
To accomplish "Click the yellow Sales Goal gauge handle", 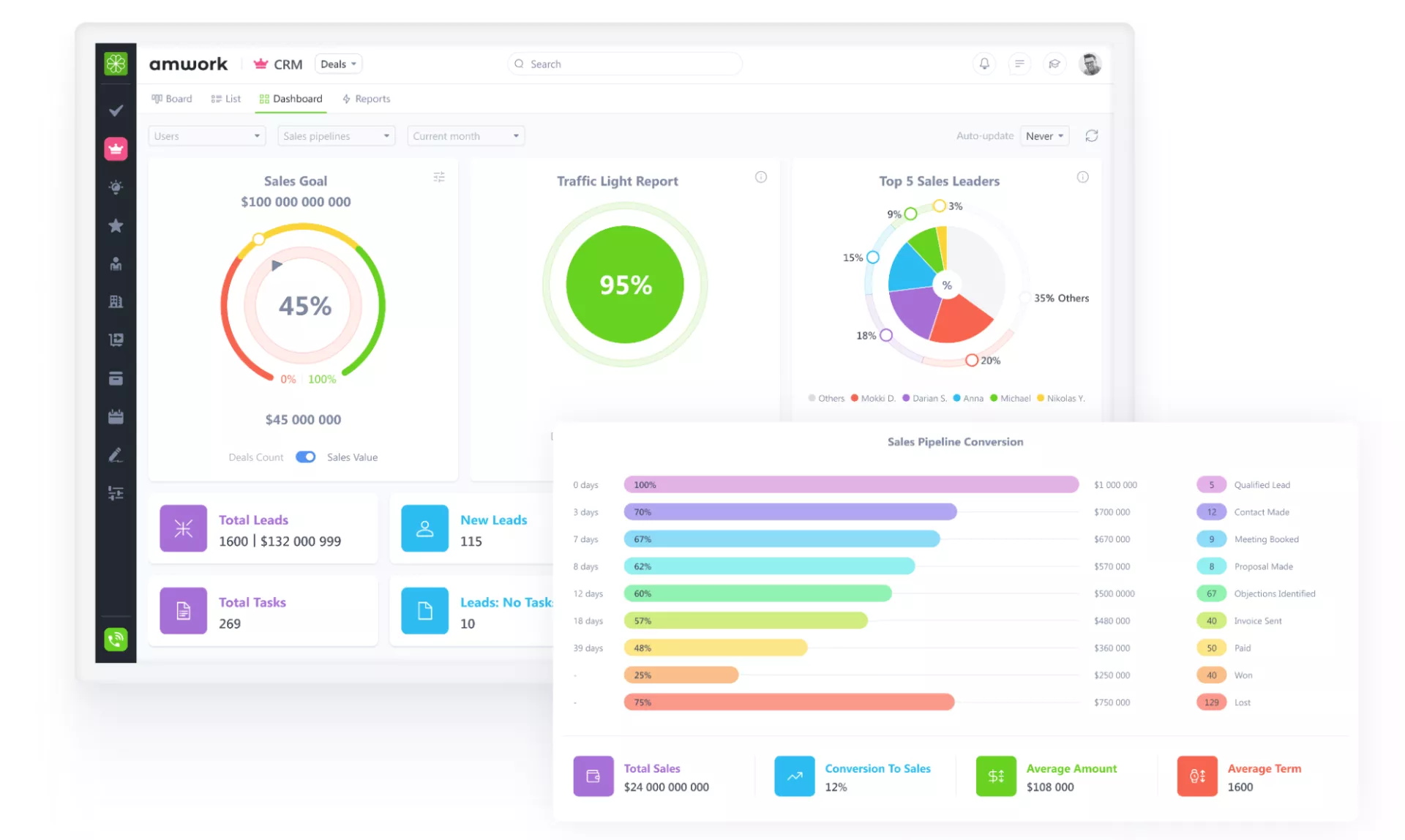I will (x=258, y=239).
